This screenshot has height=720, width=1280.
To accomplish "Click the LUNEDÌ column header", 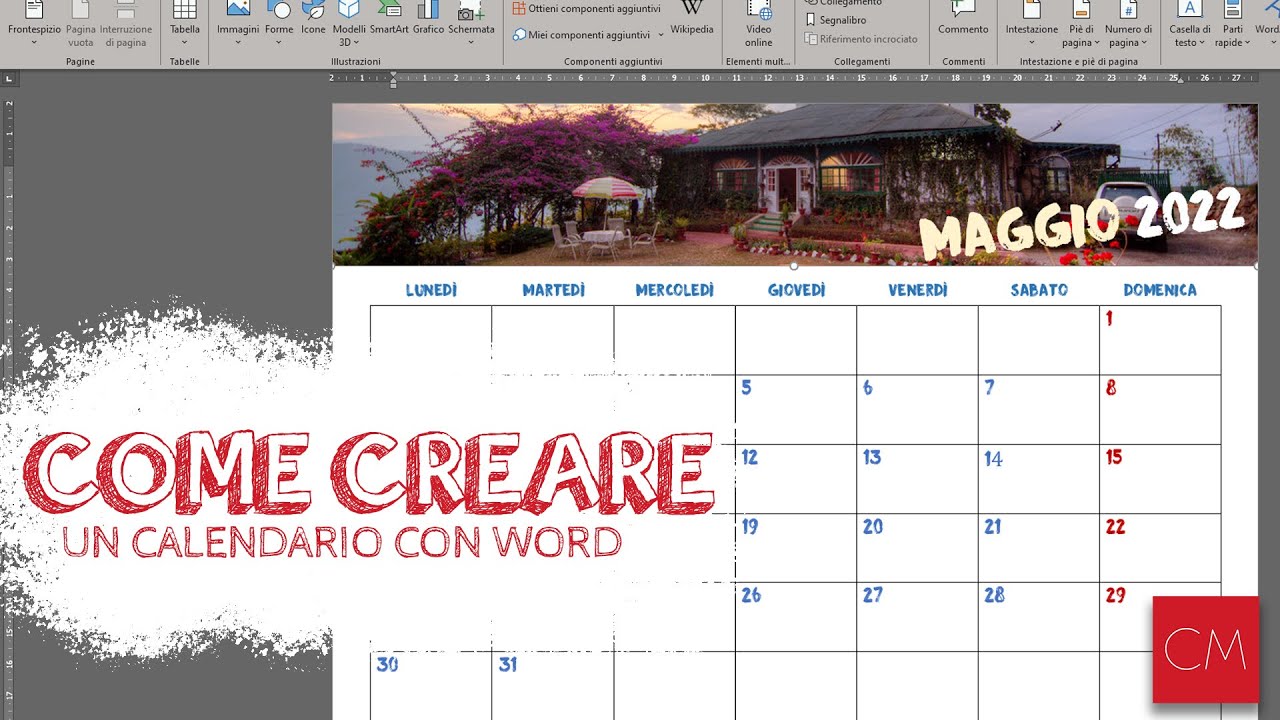I will (x=431, y=290).
